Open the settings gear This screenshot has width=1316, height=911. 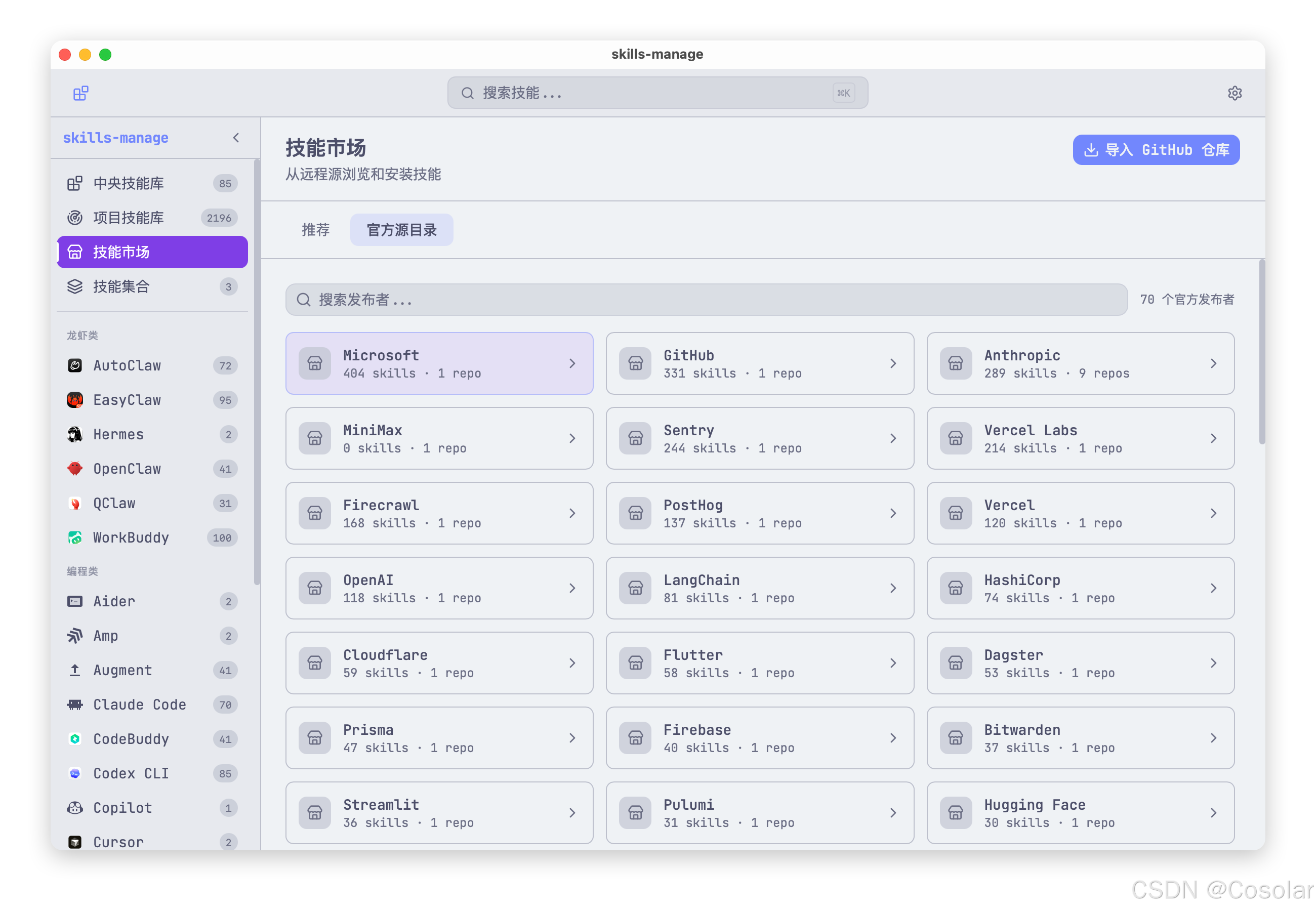tap(1235, 93)
